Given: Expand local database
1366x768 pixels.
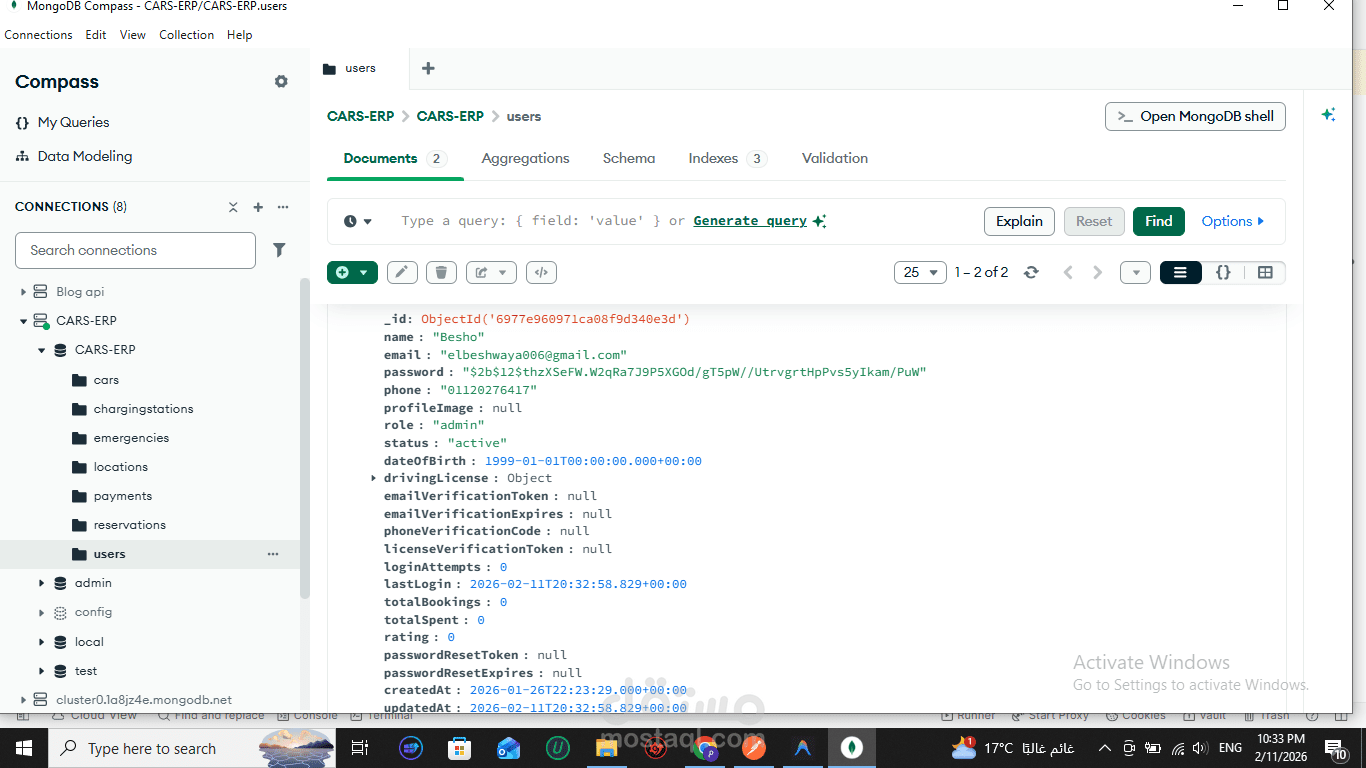Looking at the screenshot, I should (x=42, y=642).
